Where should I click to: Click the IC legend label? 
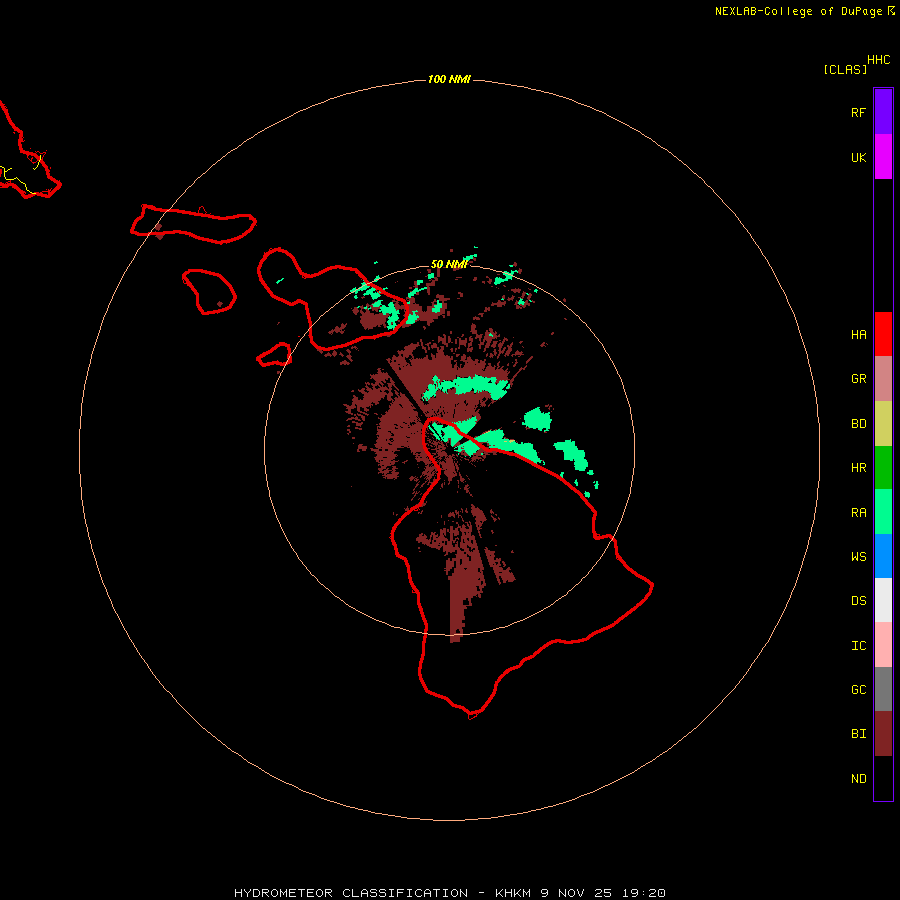click(x=858, y=646)
